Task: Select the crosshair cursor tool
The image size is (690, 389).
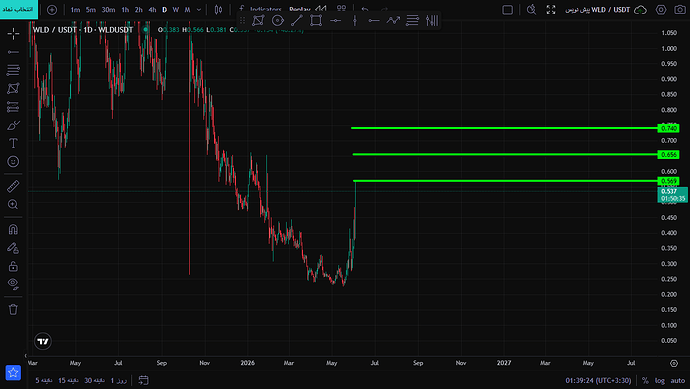Action: click(x=13, y=33)
